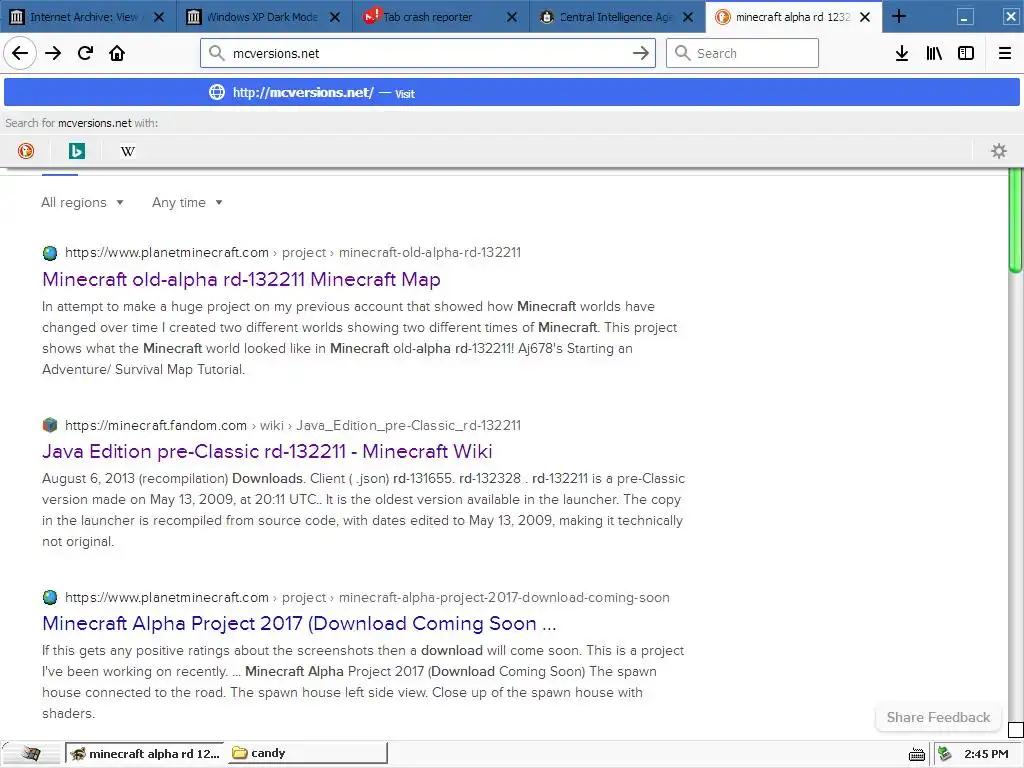
Task: Expand the Any time filter dropdown
Action: [x=187, y=202]
